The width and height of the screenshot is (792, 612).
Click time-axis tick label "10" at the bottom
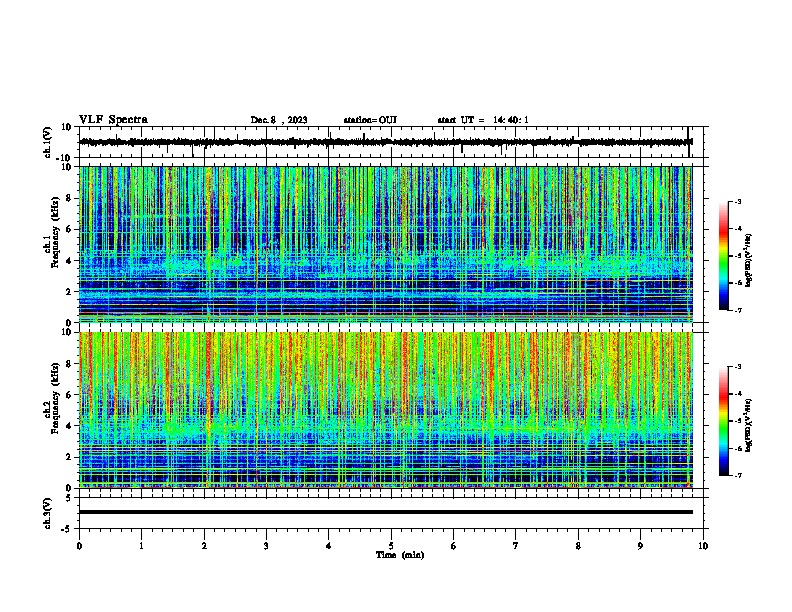click(703, 546)
